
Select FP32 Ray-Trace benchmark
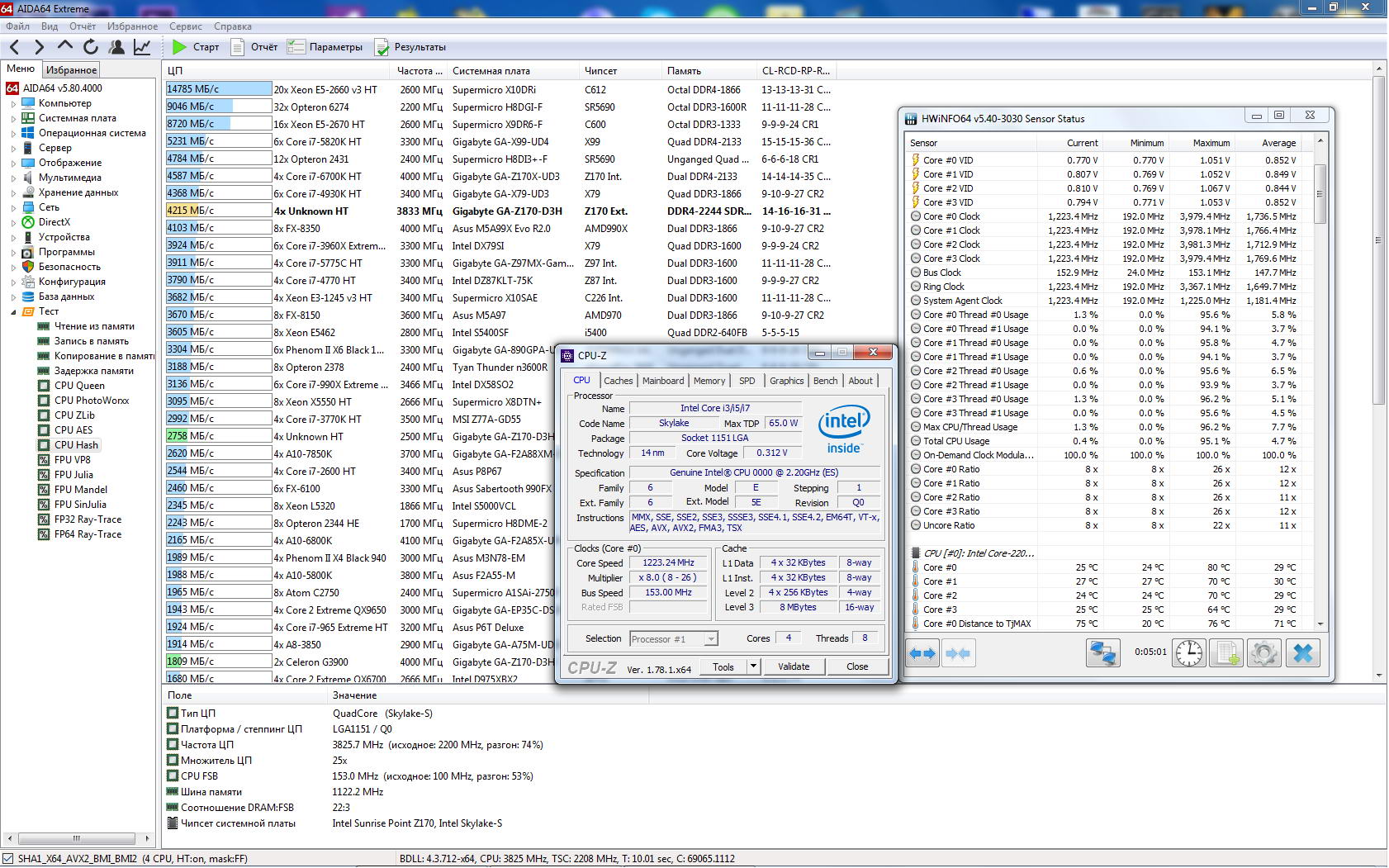point(88,519)
